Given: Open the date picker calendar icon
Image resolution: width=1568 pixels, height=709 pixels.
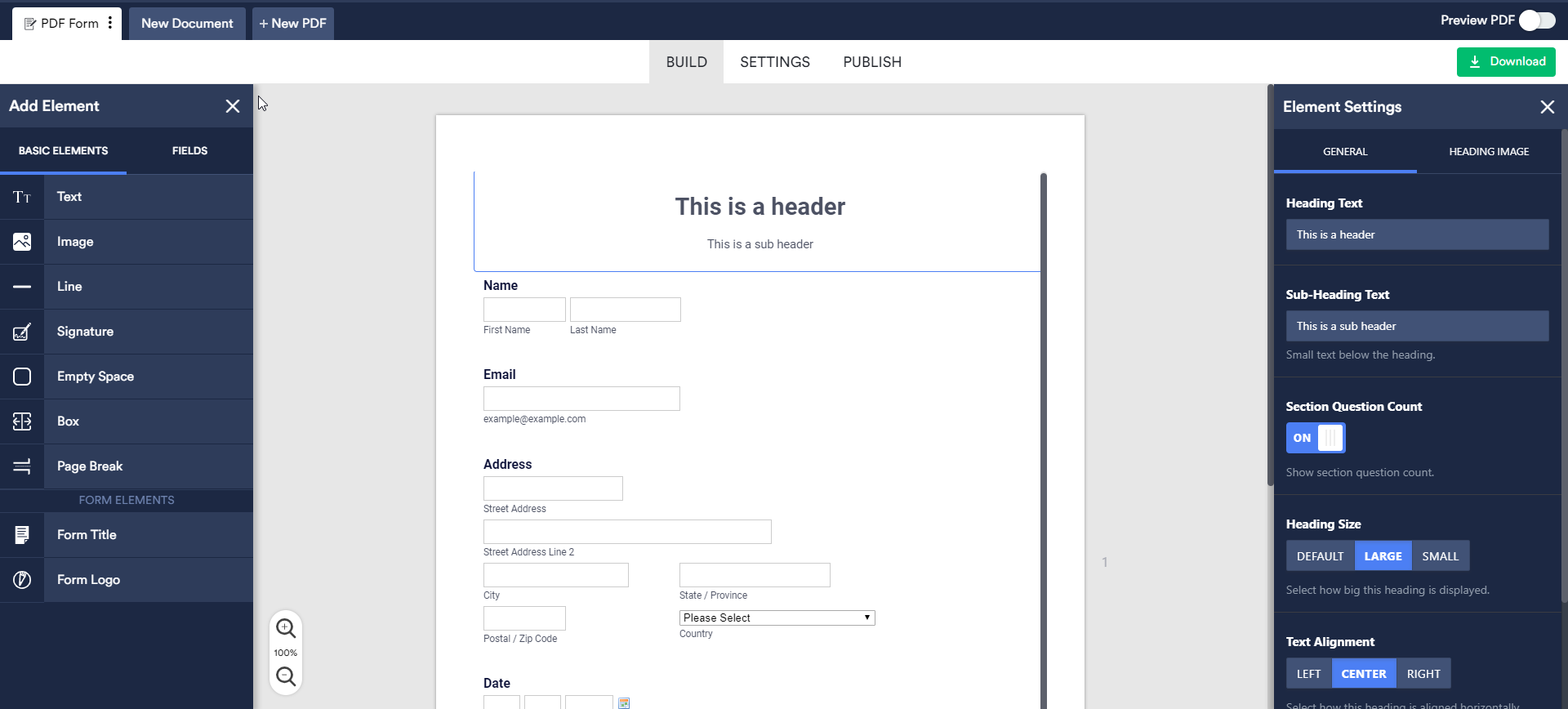Looking at the screenshot, I should [624, 702].
